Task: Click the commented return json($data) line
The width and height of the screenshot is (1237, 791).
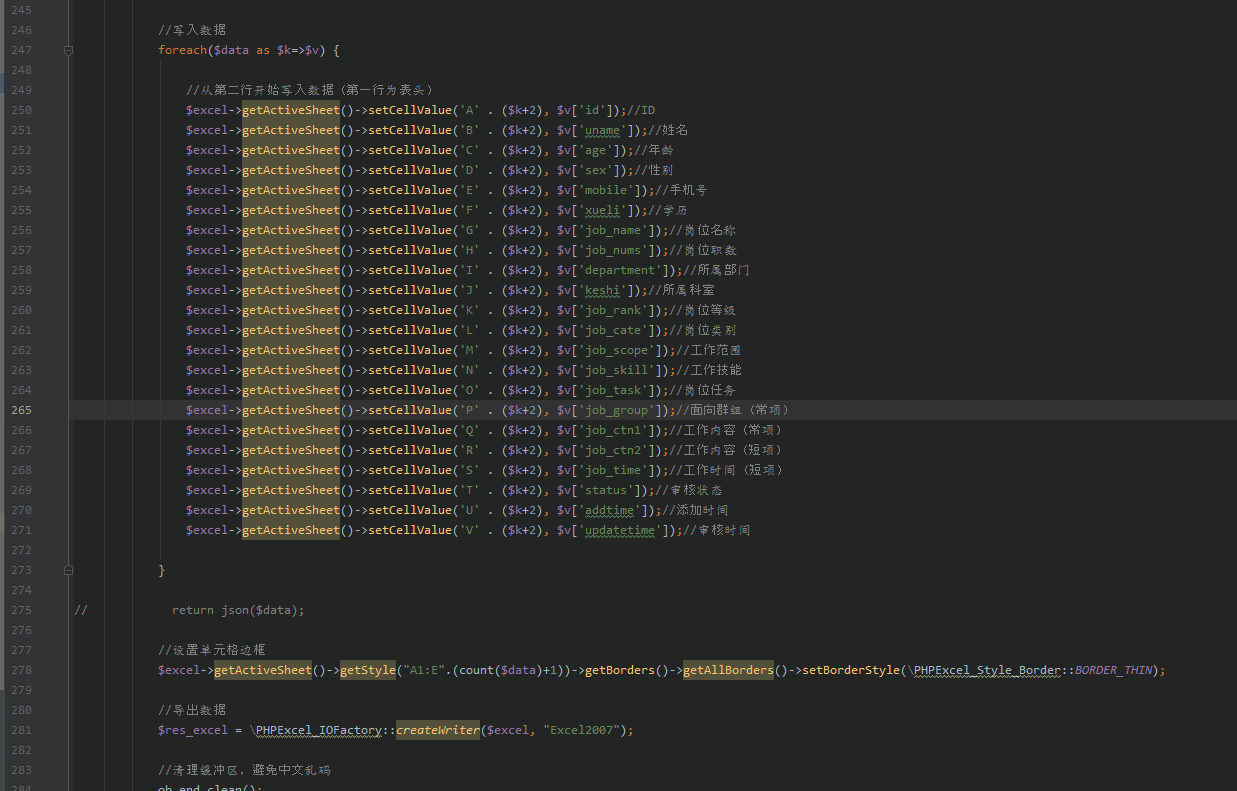Action: pos(240,609)
